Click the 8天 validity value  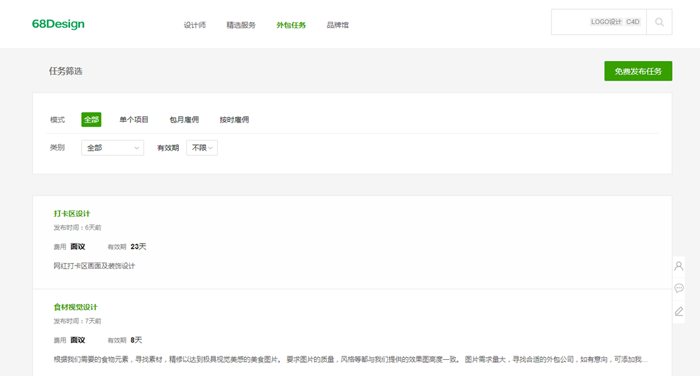136,340
